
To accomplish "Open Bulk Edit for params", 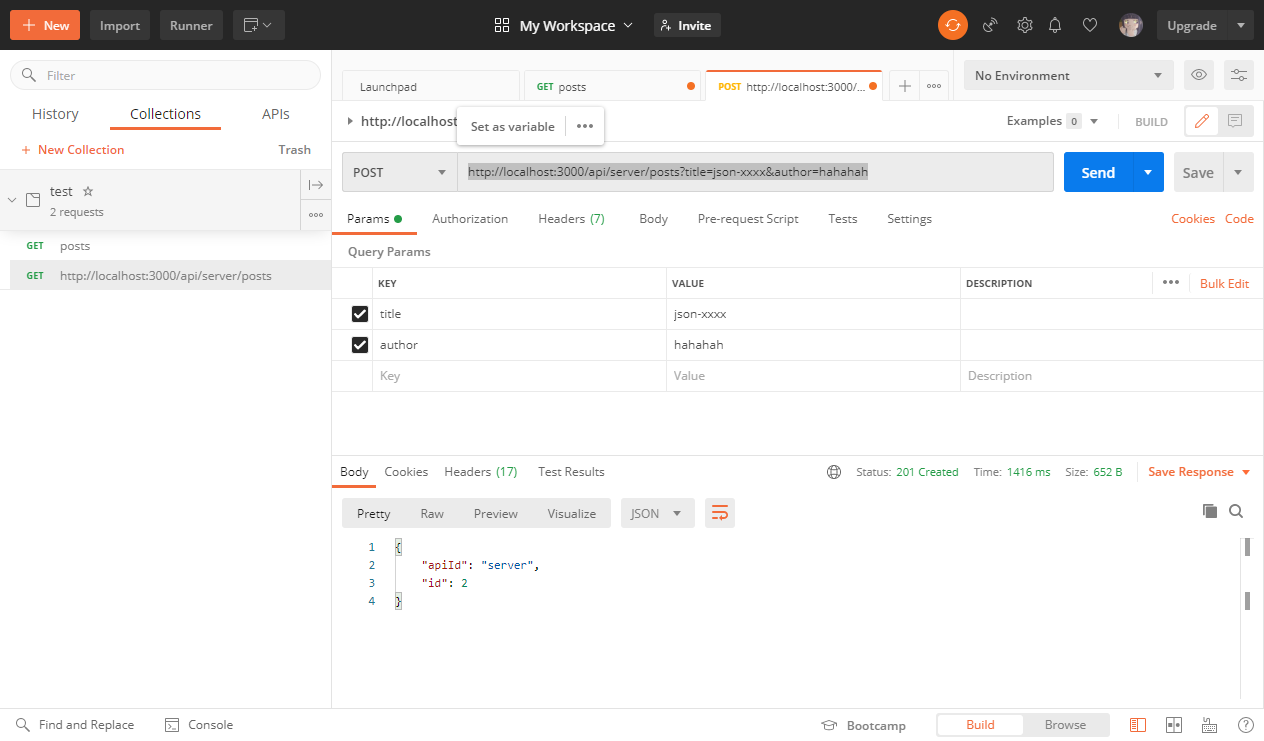I will point(1224,283).
